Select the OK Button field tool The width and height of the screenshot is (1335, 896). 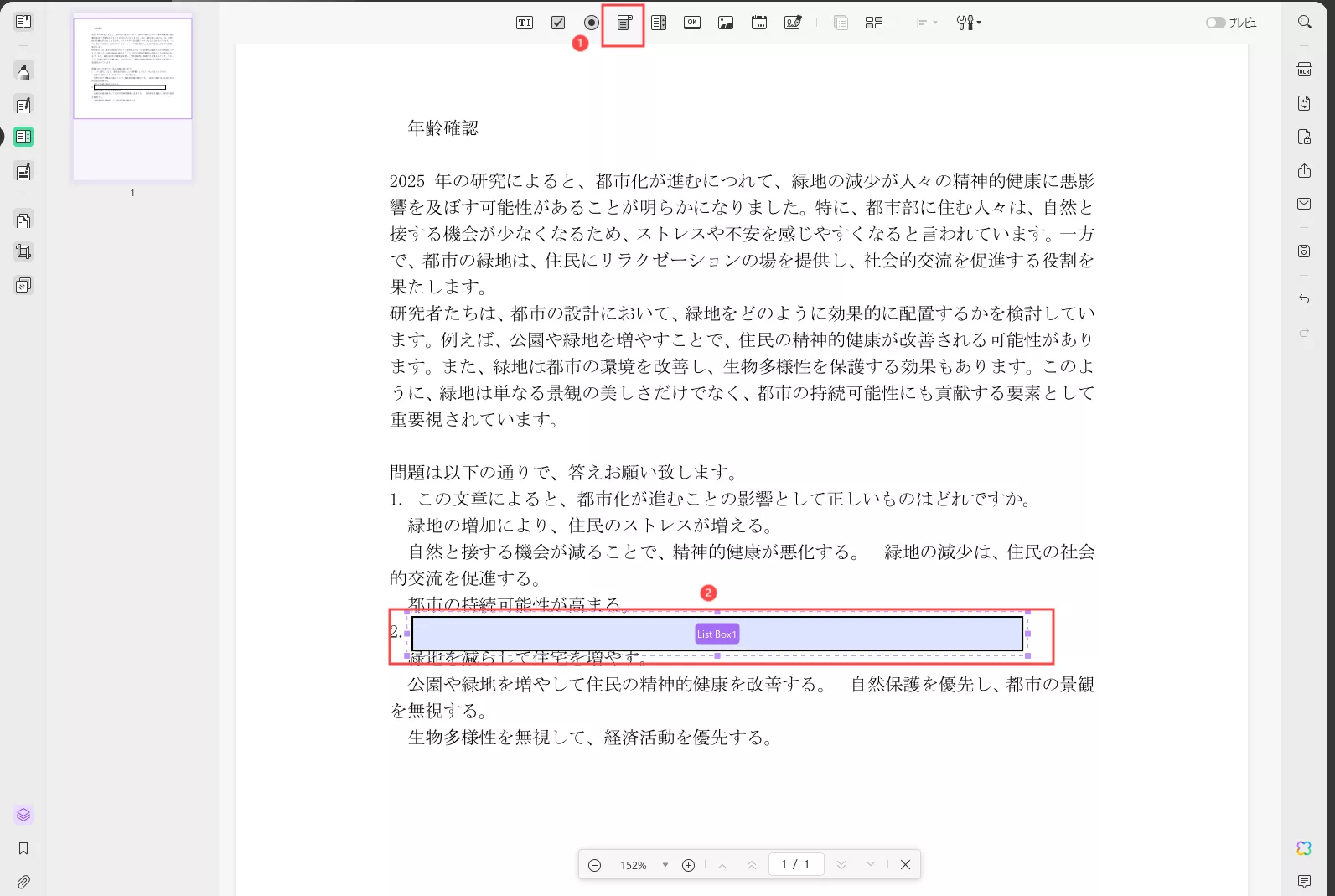click(692, 23)
